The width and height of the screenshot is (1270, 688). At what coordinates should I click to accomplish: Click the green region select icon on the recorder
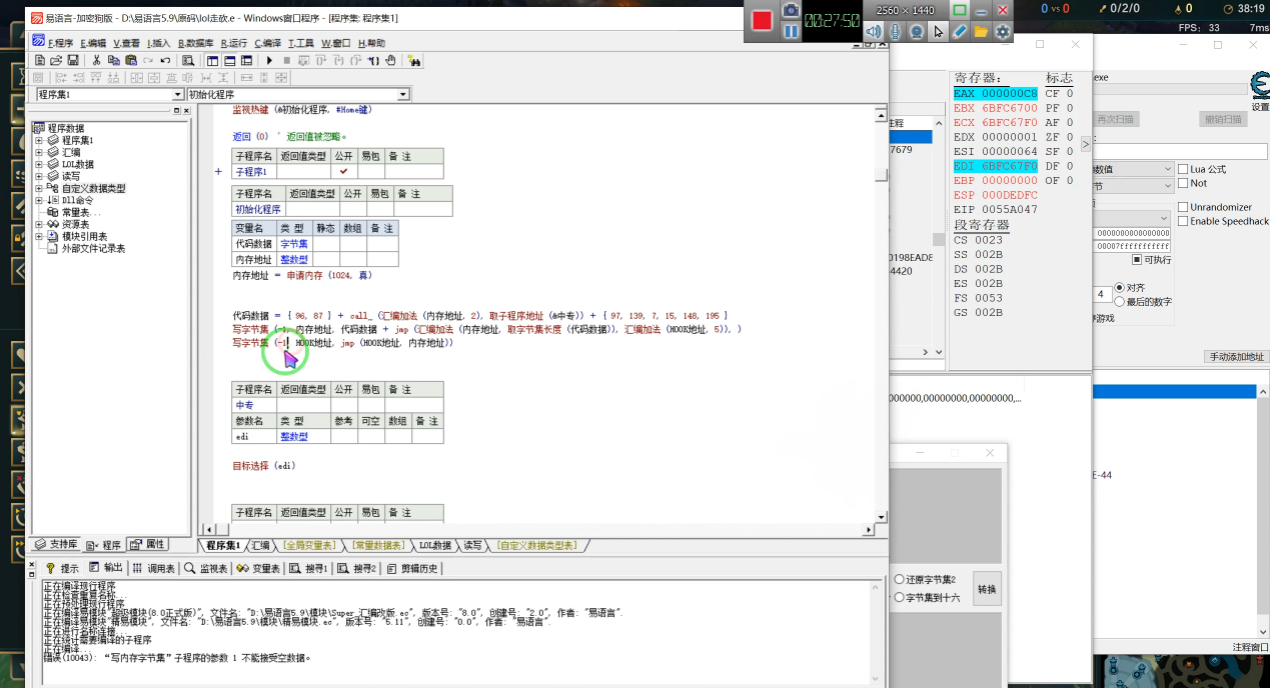tap(960, 10)
